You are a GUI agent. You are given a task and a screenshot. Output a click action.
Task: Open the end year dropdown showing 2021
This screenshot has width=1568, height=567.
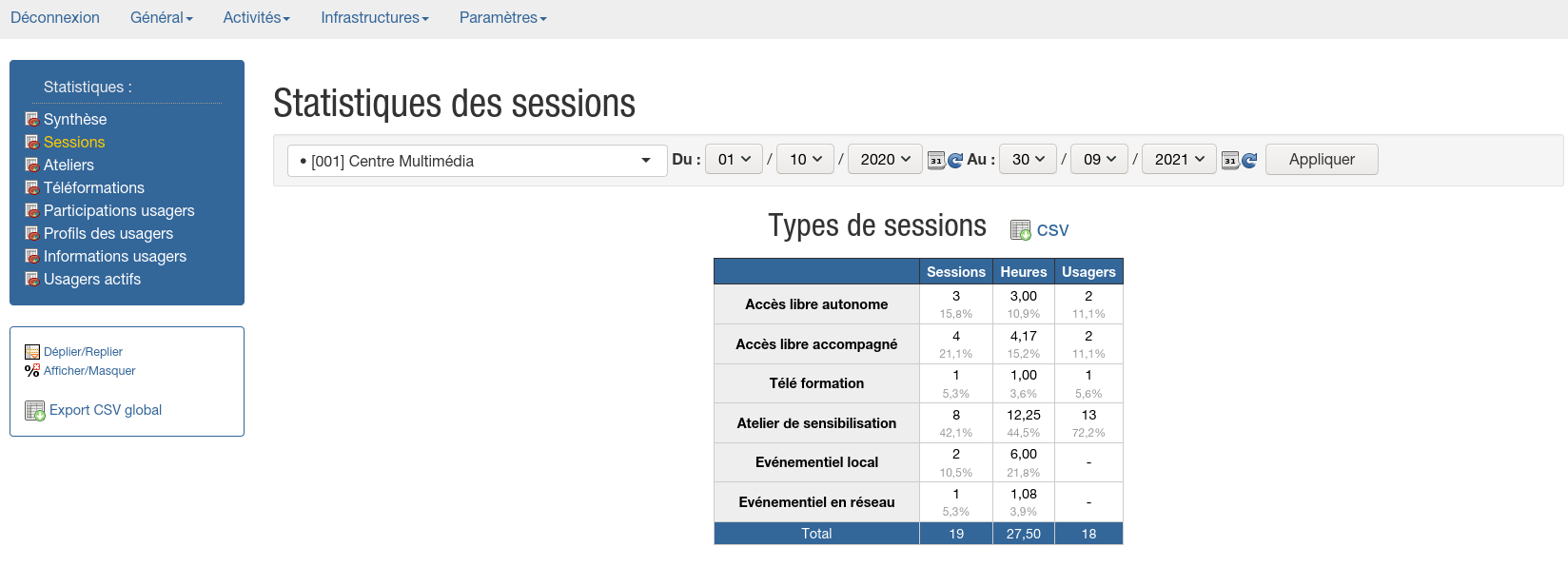[x=1179, y=160]
